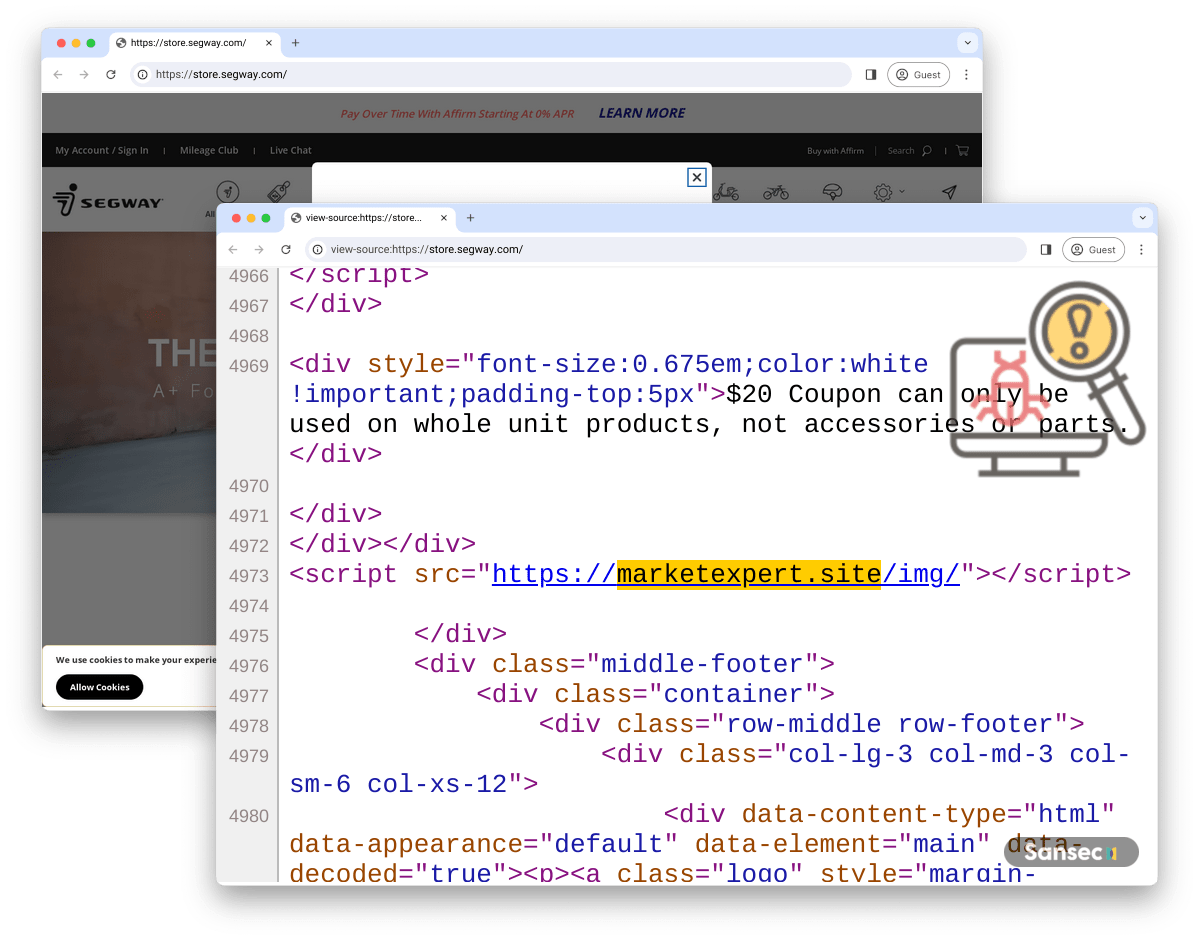This screenshot has width=1199, height=940.
Task: Close the popup dialog with X
Action: 697,177
